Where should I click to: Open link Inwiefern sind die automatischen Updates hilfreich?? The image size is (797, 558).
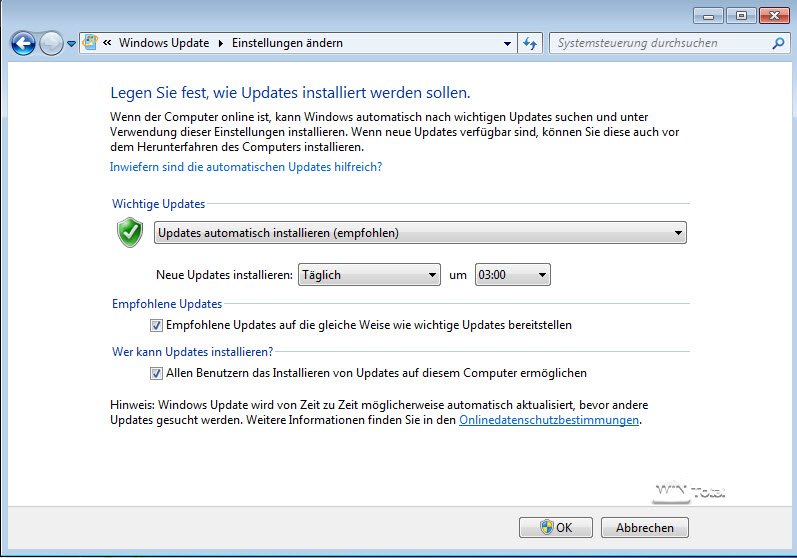246,167
